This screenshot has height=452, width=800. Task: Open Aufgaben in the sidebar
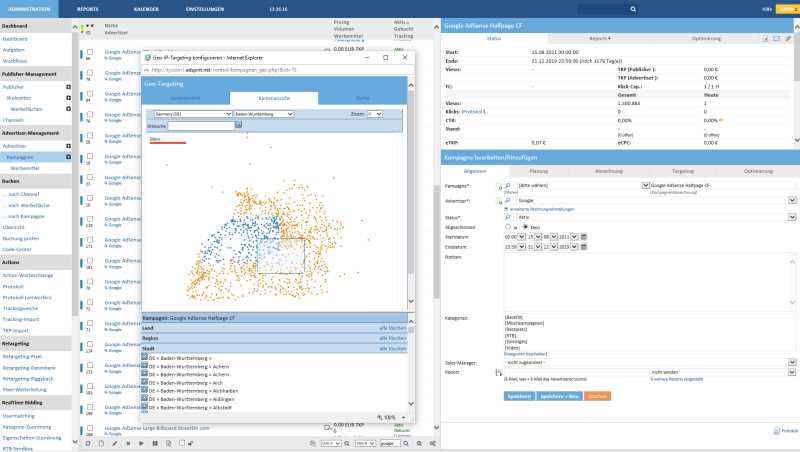click(13, 50)
